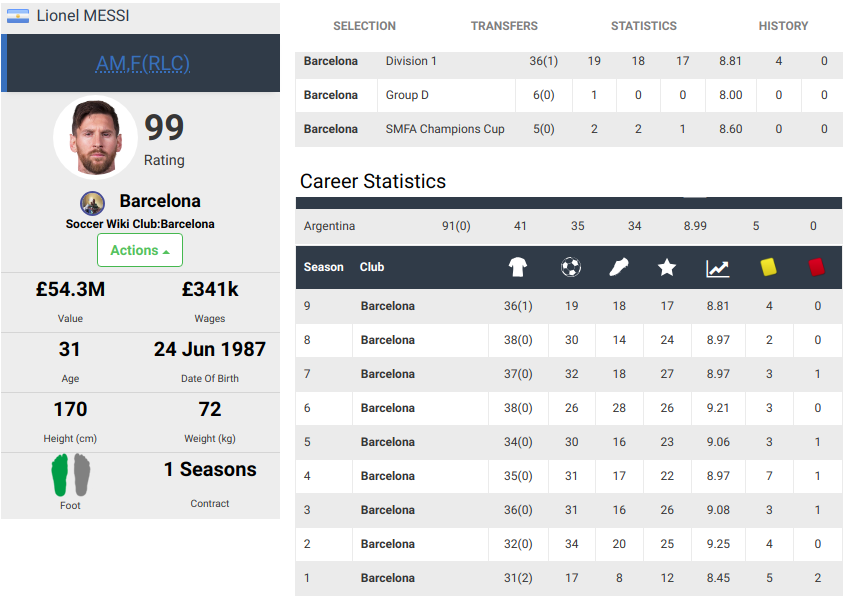Click the yellow card icon header
The width and height of the screenshot is (843, 597).
(x=769, y=267)
